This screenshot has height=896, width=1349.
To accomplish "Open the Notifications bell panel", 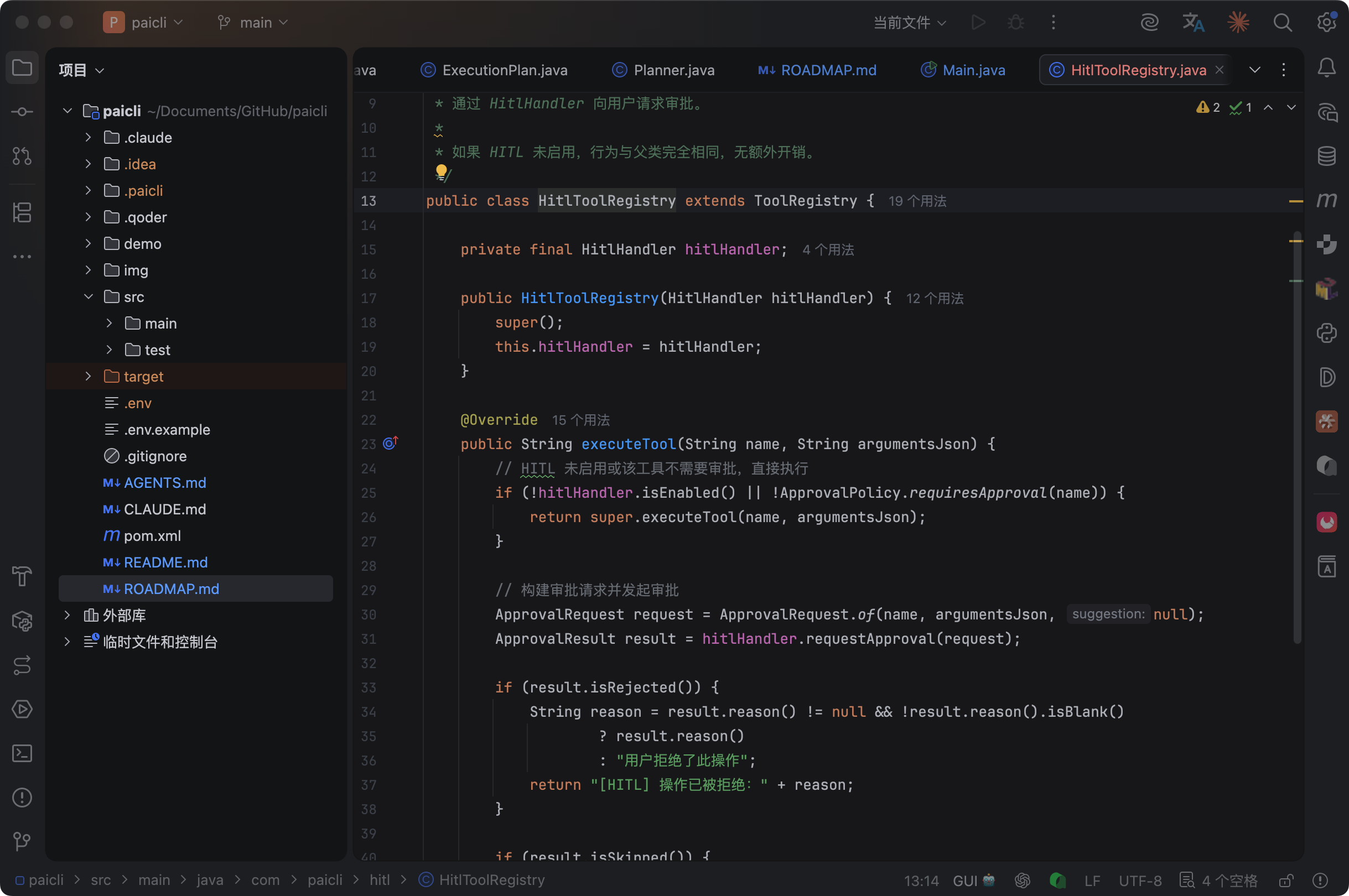I will tap(1326, 68).
